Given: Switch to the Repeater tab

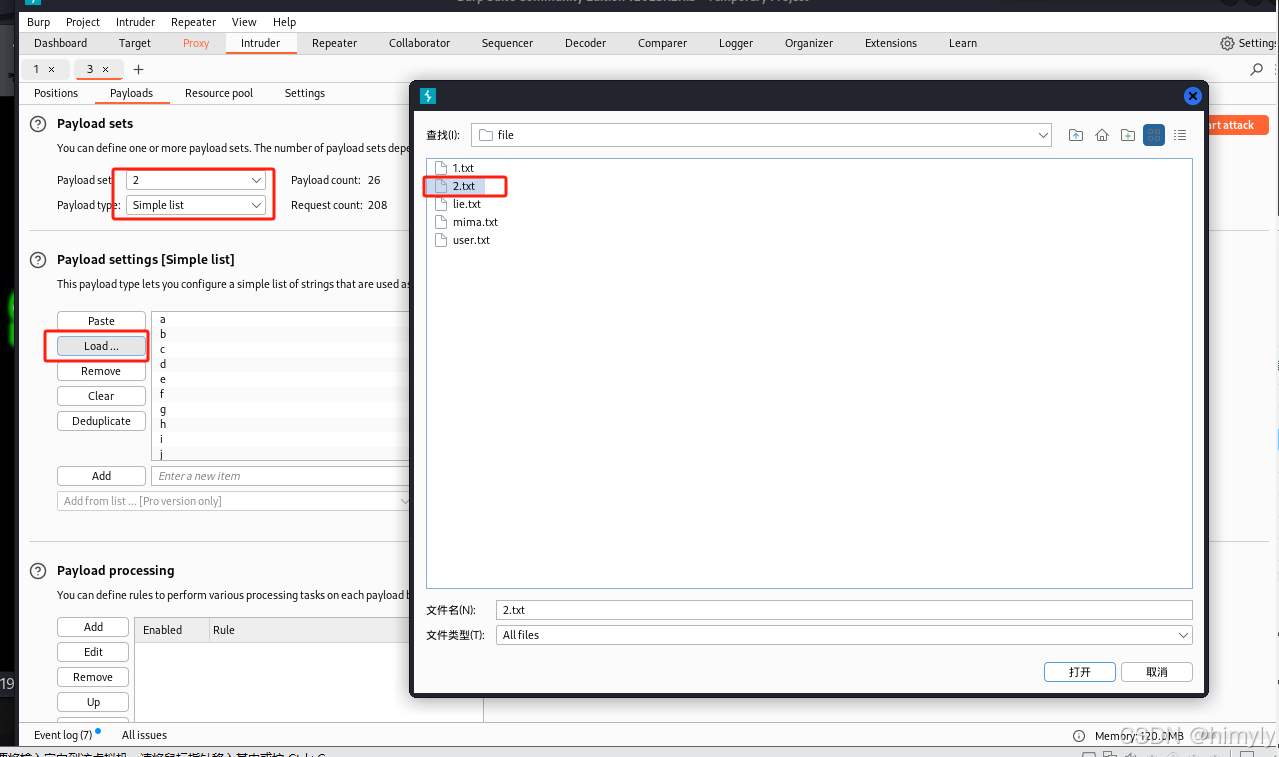Looking at the screenshot, I should 334,43.
